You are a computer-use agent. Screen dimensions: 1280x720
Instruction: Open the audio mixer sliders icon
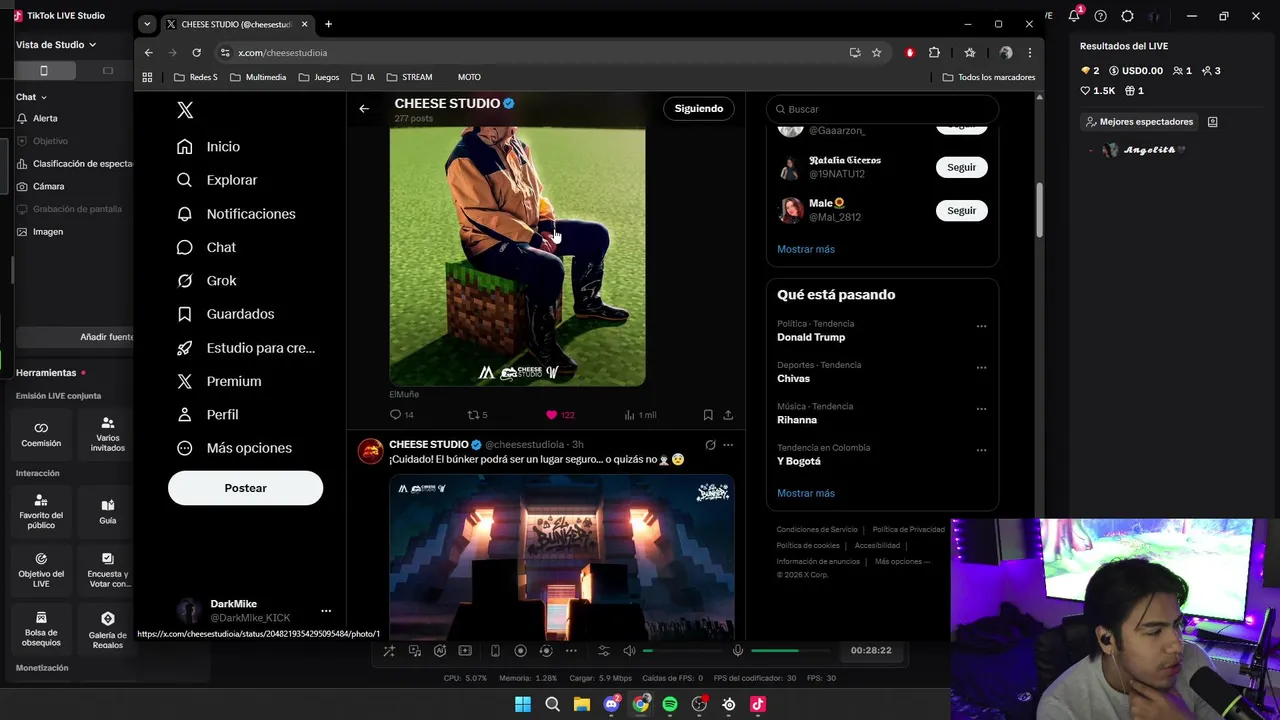click(603, 651)
